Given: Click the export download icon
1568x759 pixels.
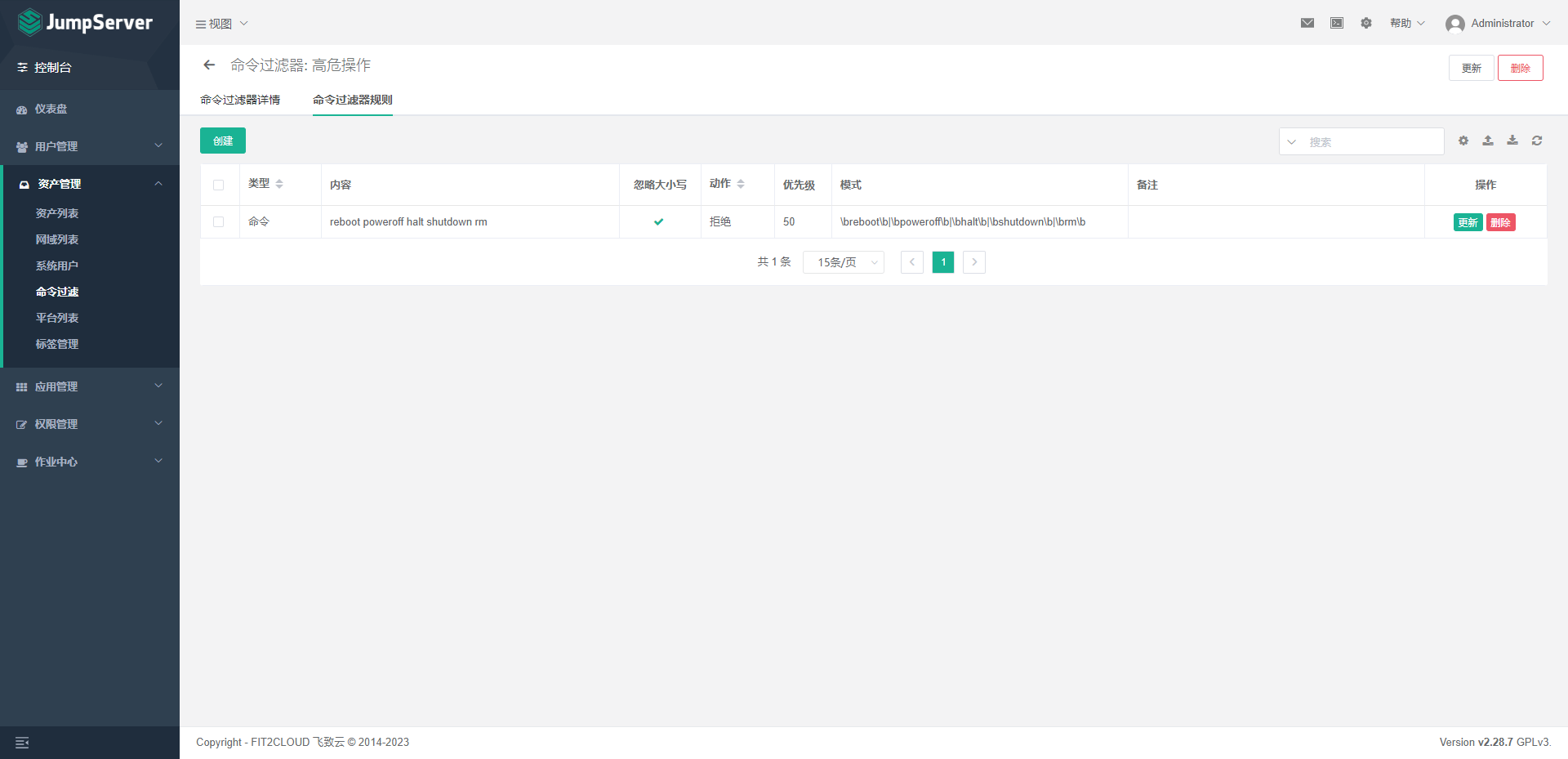Looking at the screenshot, I should click(1512, 141).
